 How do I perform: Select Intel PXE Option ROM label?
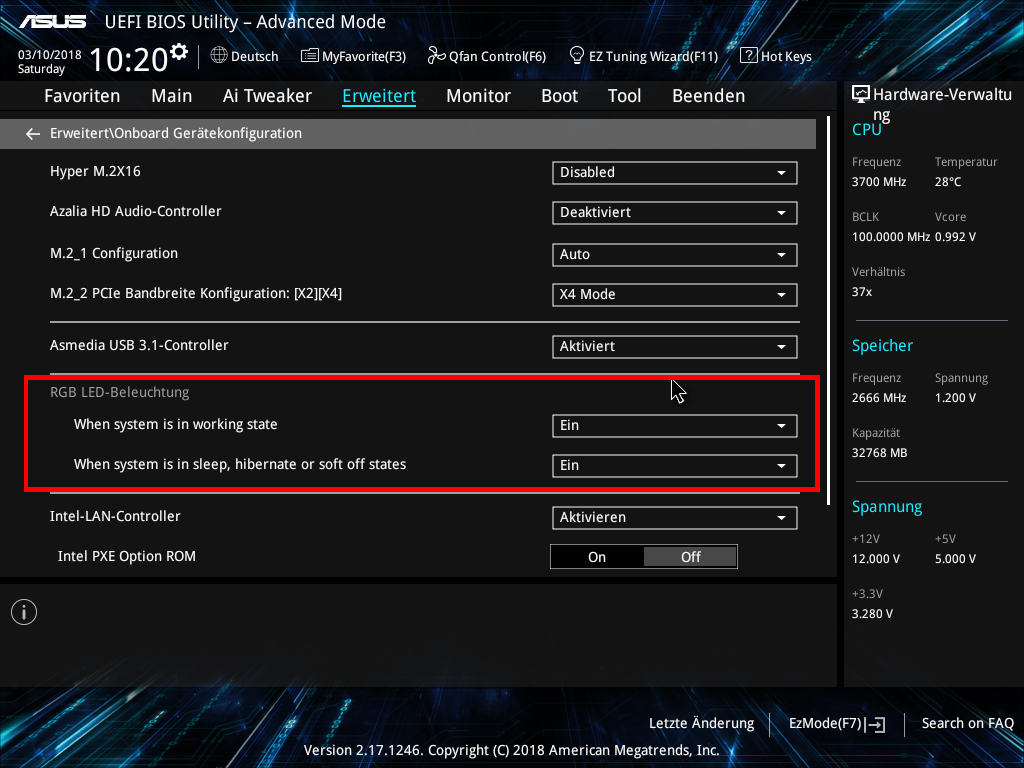pos(127,556)
